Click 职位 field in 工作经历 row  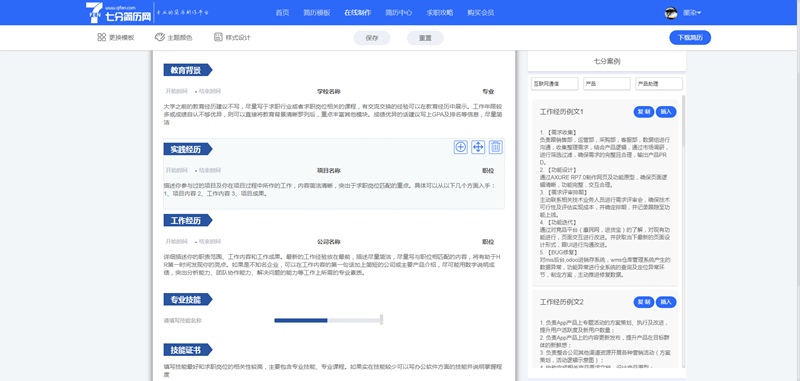click(x=488, y=242)
